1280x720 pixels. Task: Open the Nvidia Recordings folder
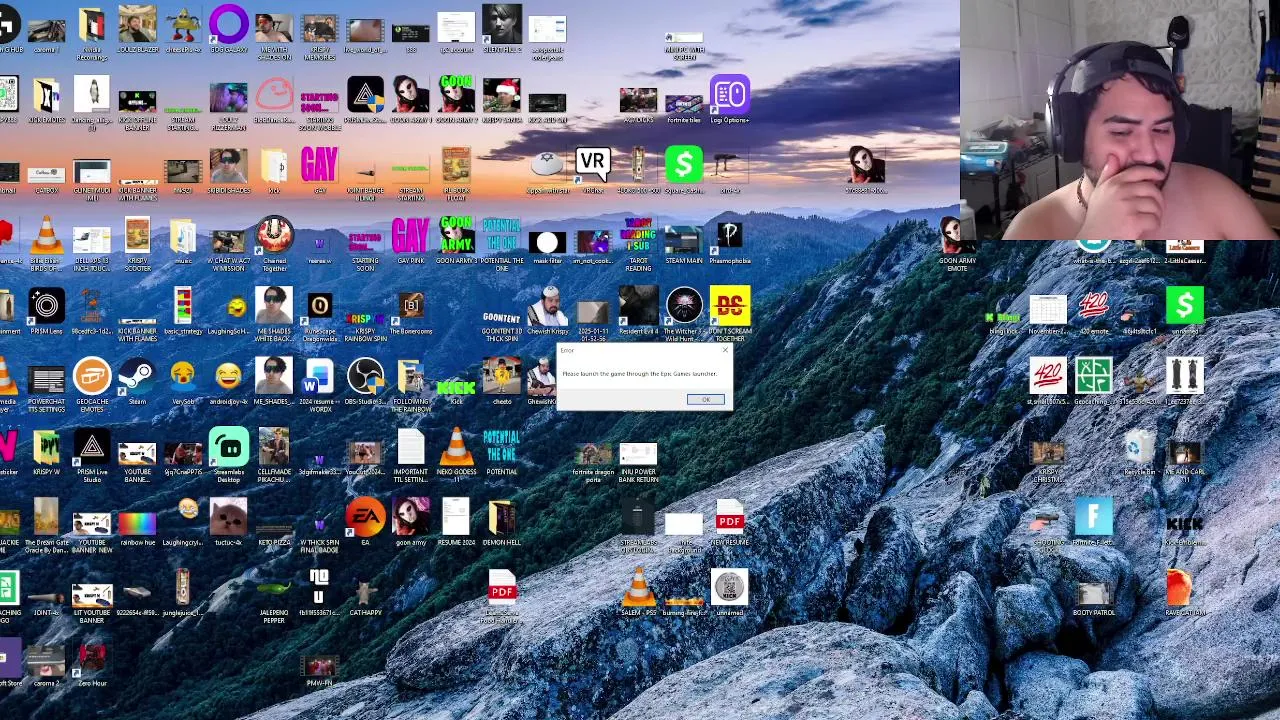tap(91, 33)
